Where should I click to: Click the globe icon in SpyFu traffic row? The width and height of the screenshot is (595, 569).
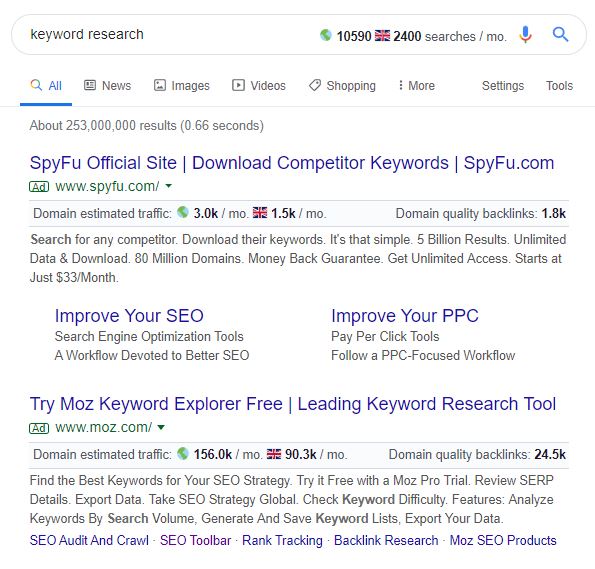coord(183,212)
